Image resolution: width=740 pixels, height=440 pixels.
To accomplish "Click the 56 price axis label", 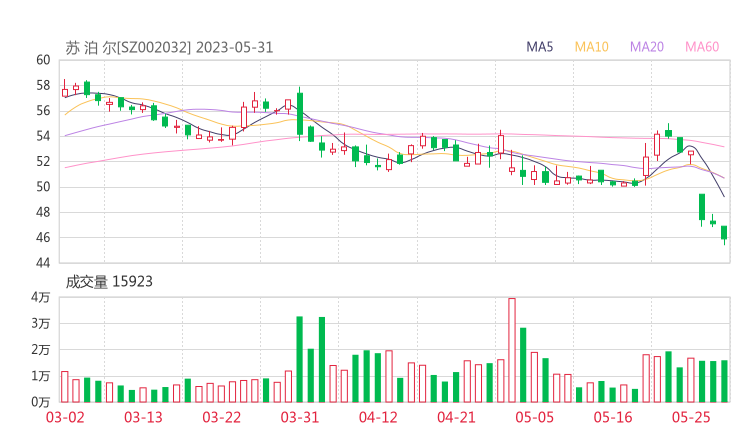I will click(43, 111).
